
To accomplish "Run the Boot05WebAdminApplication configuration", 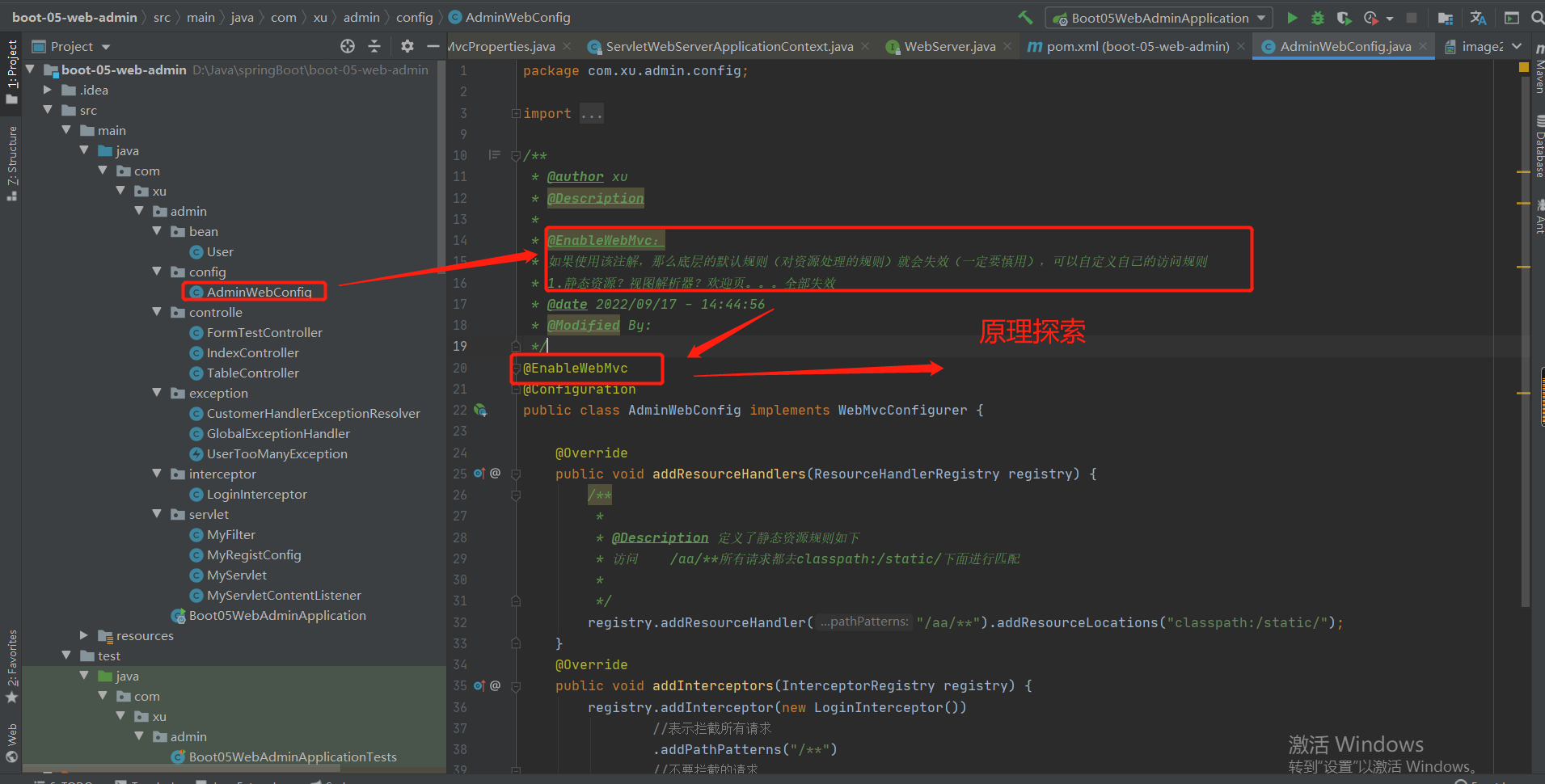I will pos(1292,18).
